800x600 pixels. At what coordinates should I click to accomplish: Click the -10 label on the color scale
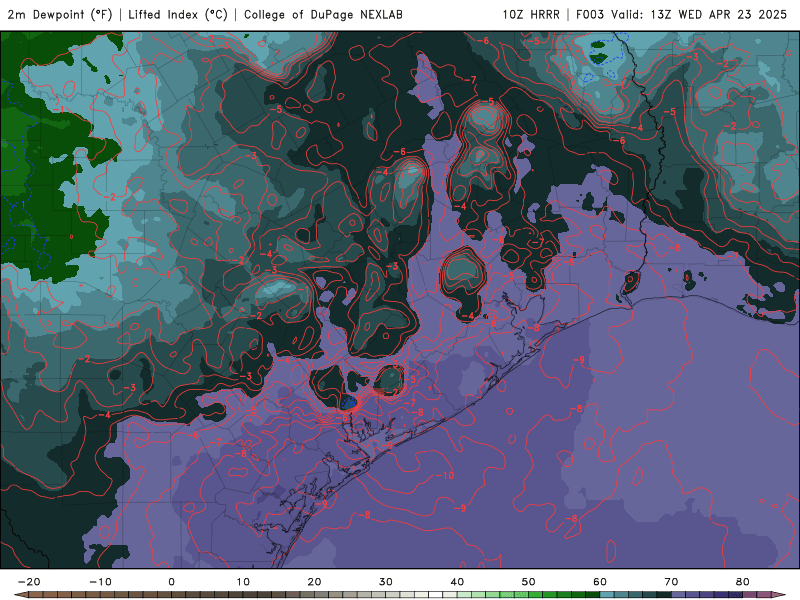100,582
